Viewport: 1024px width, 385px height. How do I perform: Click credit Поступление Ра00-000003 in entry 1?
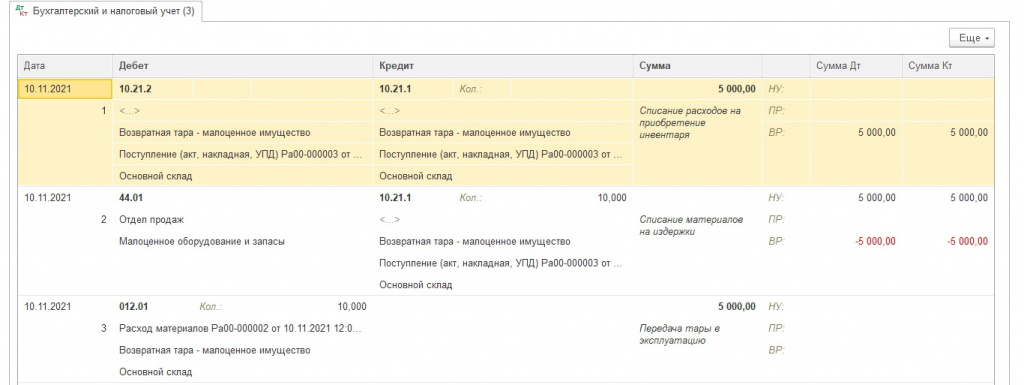(500, 155)
